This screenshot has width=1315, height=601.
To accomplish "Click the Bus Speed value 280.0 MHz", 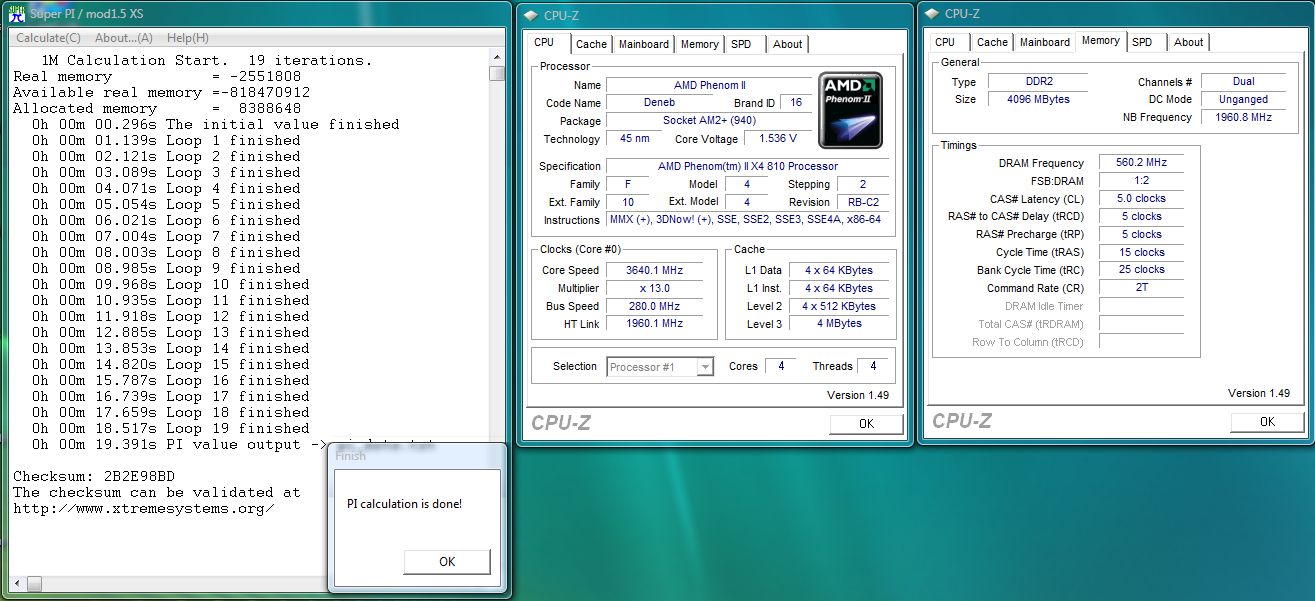I will 656,306.
